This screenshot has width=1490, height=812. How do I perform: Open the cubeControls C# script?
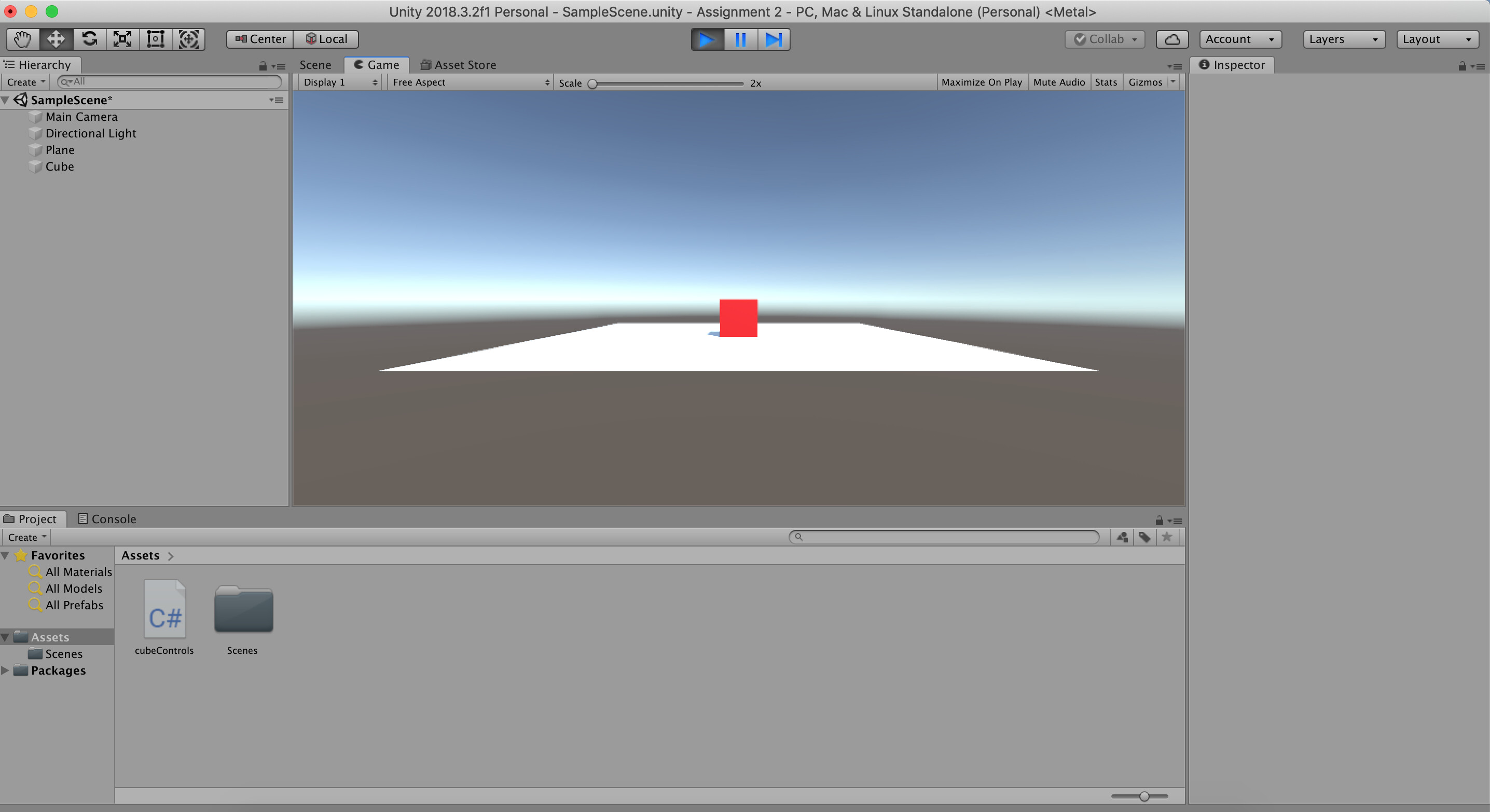(164, 617)
